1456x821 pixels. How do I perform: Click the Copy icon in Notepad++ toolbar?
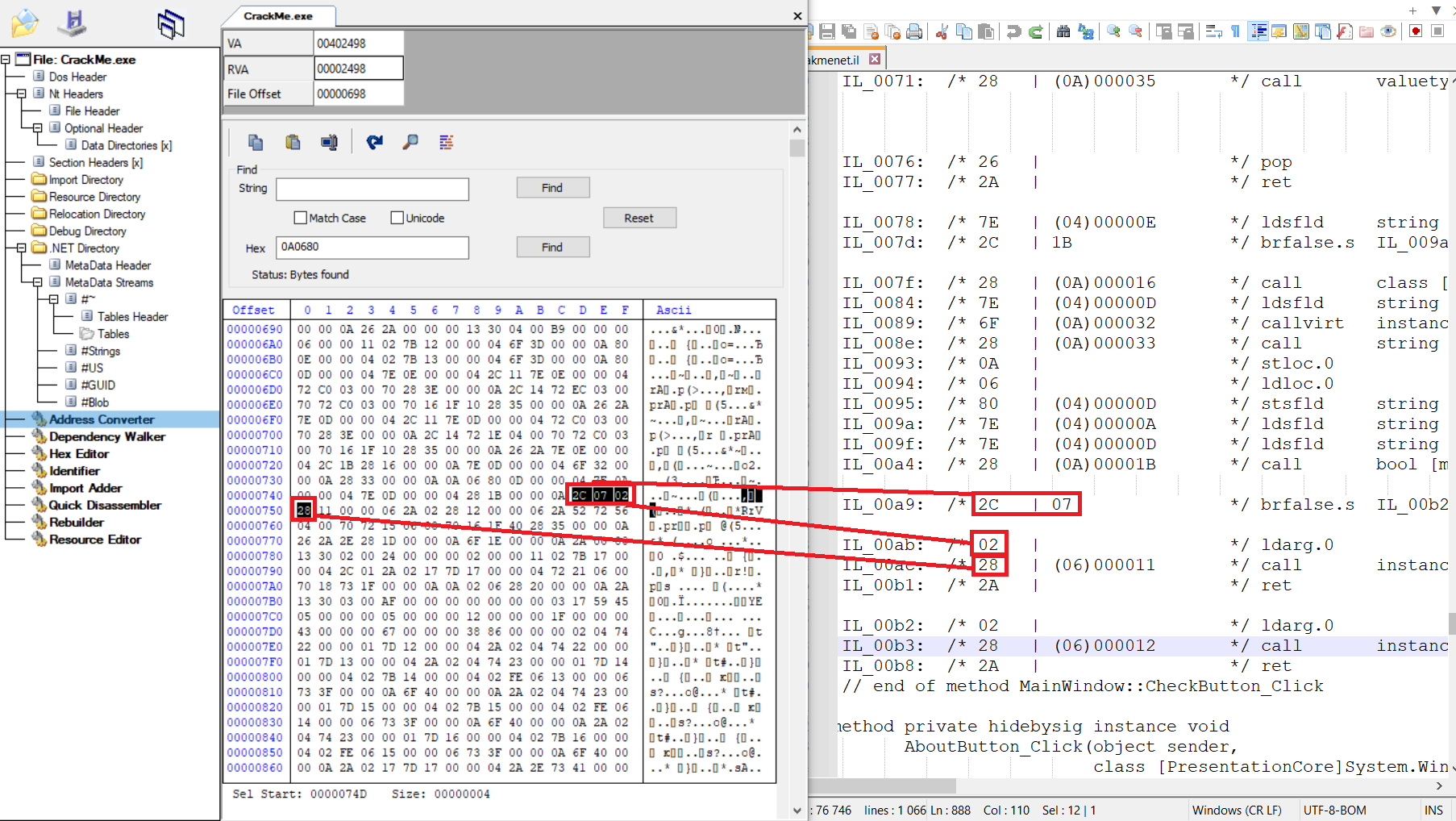tap(963, 31)
